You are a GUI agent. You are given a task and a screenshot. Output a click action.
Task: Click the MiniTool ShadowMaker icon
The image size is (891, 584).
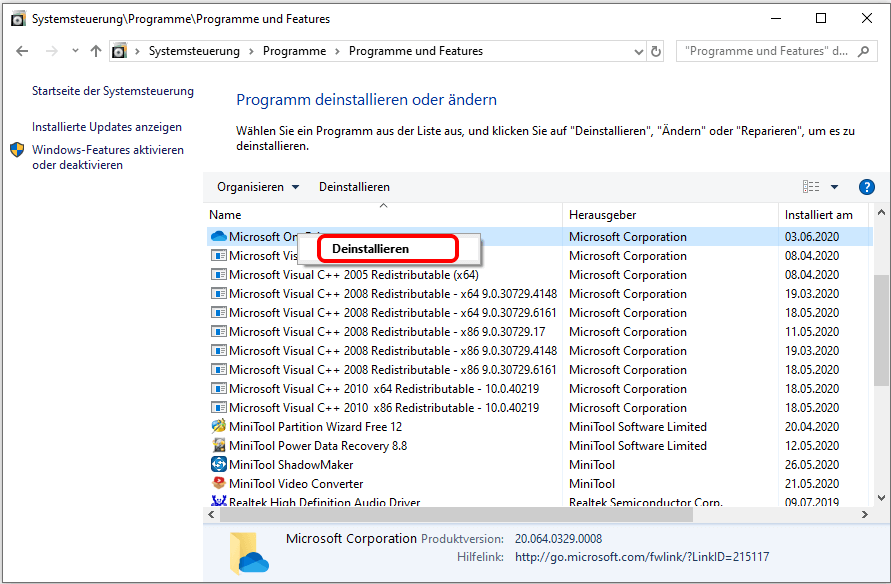click(x=218, y=464)
